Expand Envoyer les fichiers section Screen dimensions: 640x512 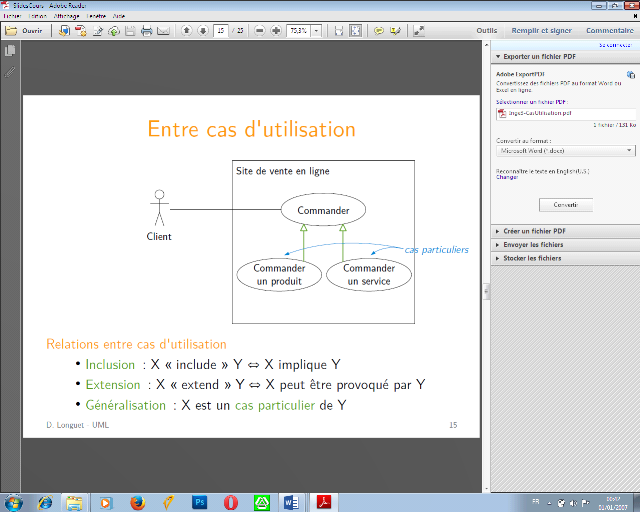click(x=533, y=244)
